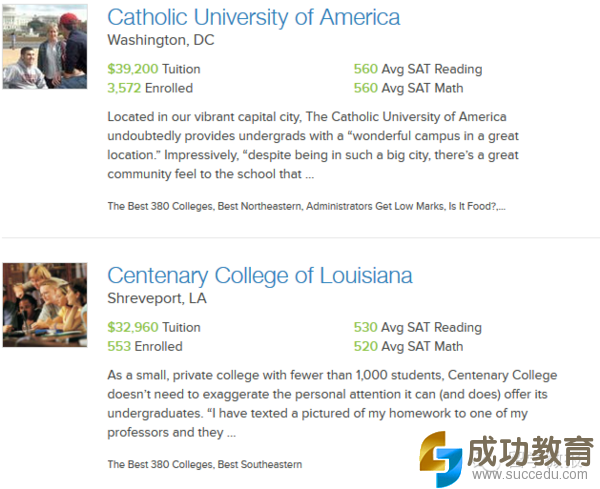Screen dimensions: 600x489
Task: Click the Shreveport, LA location text
Action: click(157, 299)
